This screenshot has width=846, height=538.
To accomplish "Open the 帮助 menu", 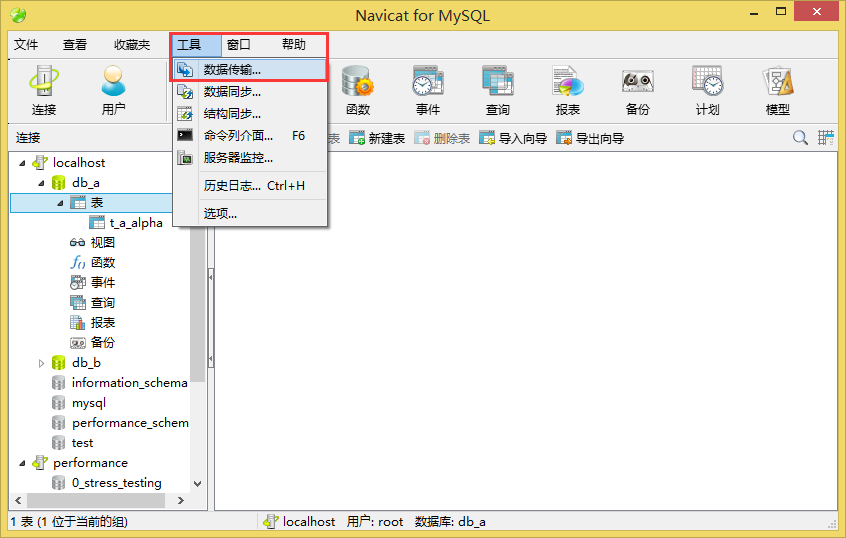I will coord(294,44).
